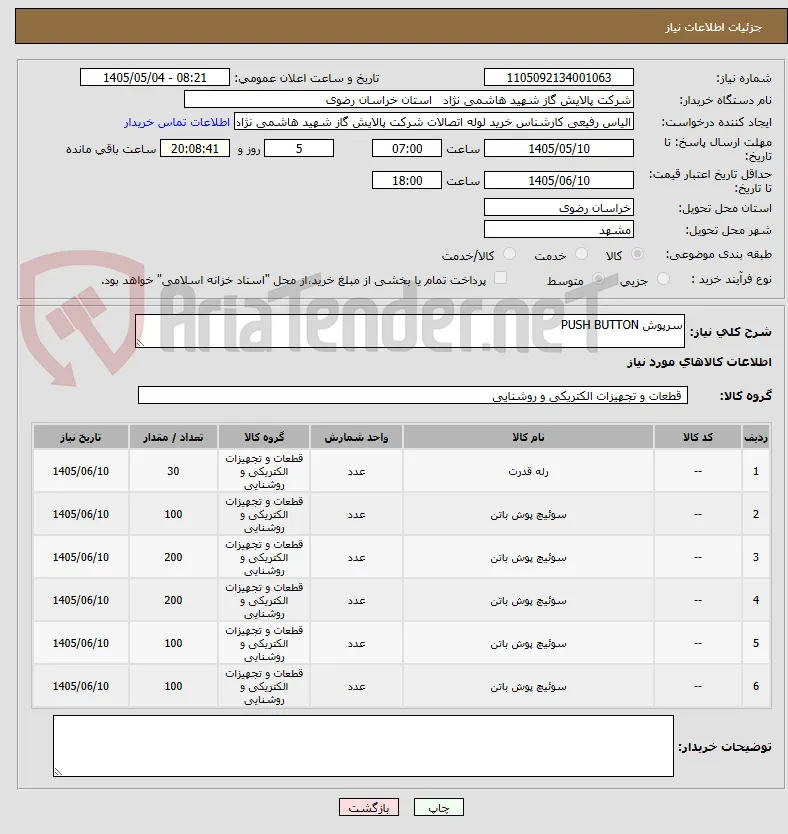
Task: Click the بازگشت (back) button
Action: [x=368, y=807]
